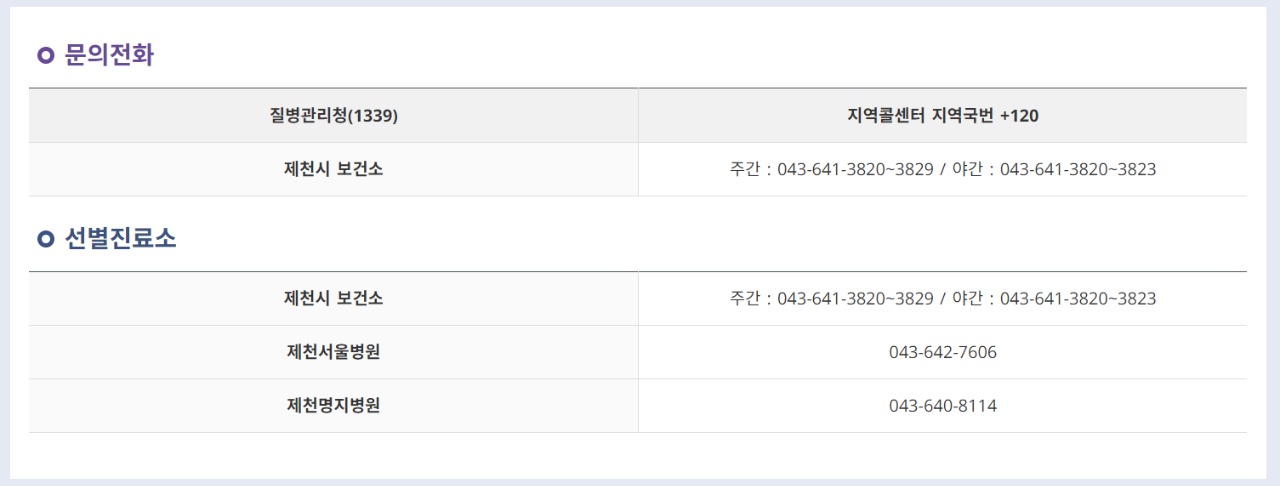The height and width of the screenshot is (486, 1280).
Task: Select the 제천서울병원 row label
Action: (x=333, y=352)
